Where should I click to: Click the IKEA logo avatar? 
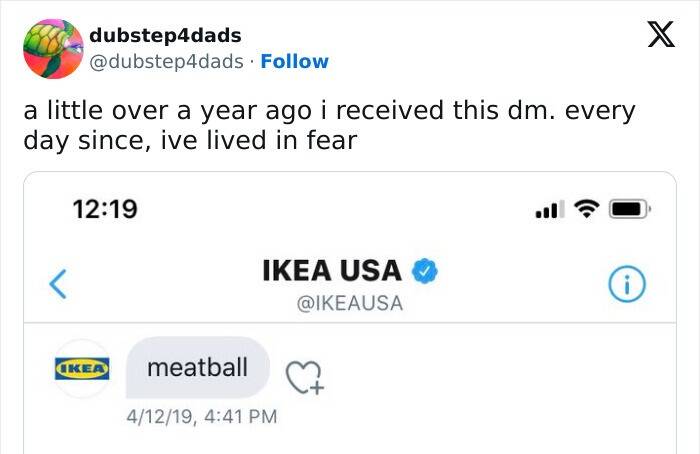[x=83, y=369]
